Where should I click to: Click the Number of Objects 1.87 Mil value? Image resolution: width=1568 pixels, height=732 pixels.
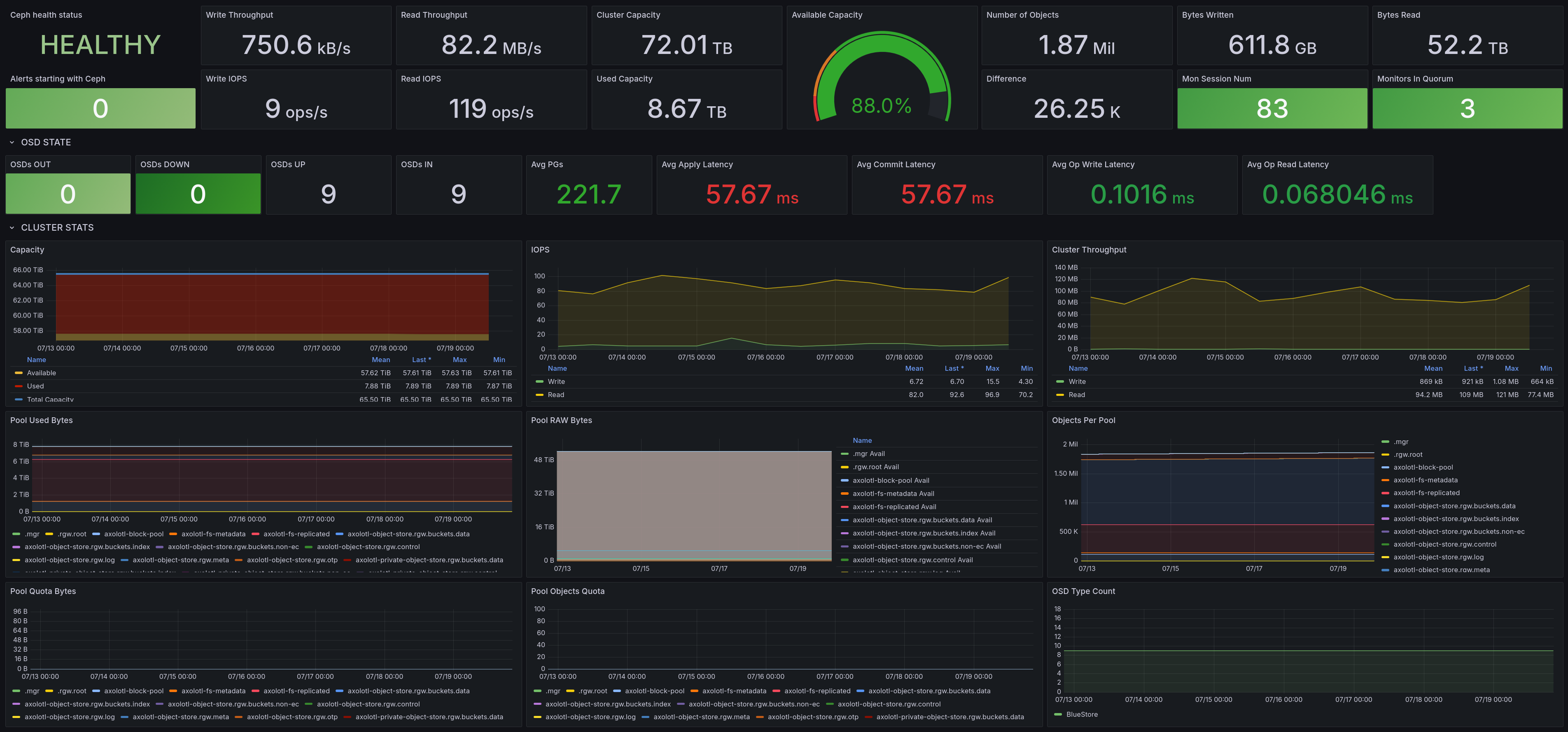point(1076,45)
